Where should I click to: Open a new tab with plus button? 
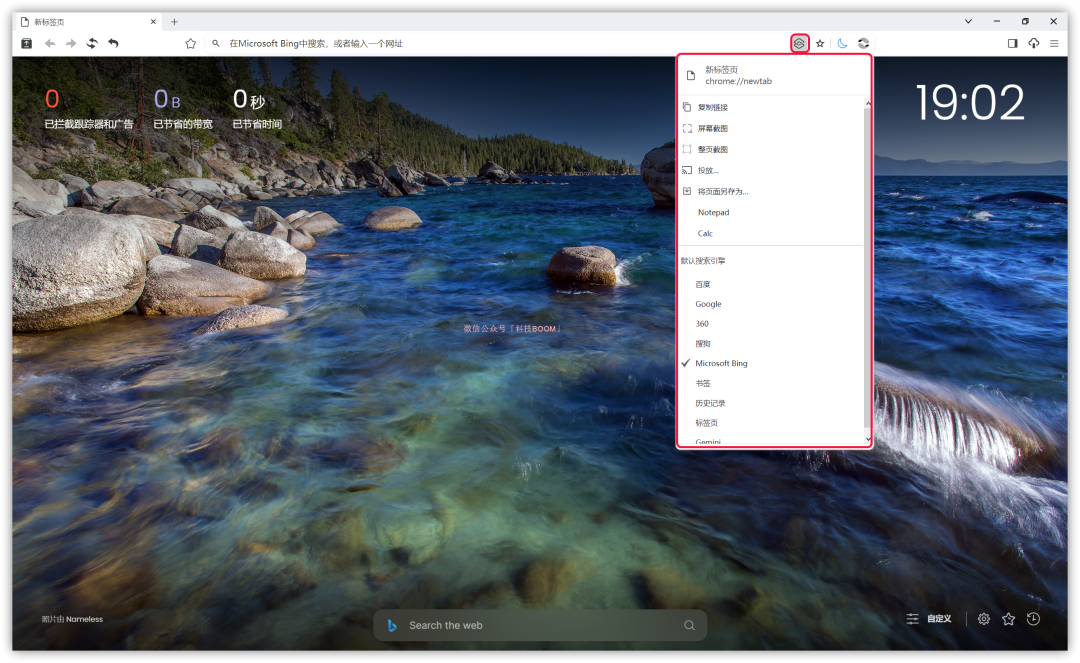click(174, 22)
